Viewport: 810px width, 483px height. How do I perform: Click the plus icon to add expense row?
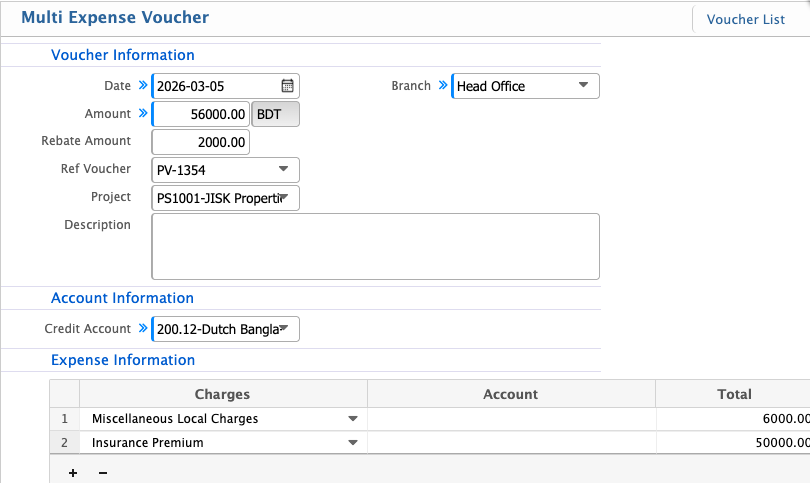(73, 473)
